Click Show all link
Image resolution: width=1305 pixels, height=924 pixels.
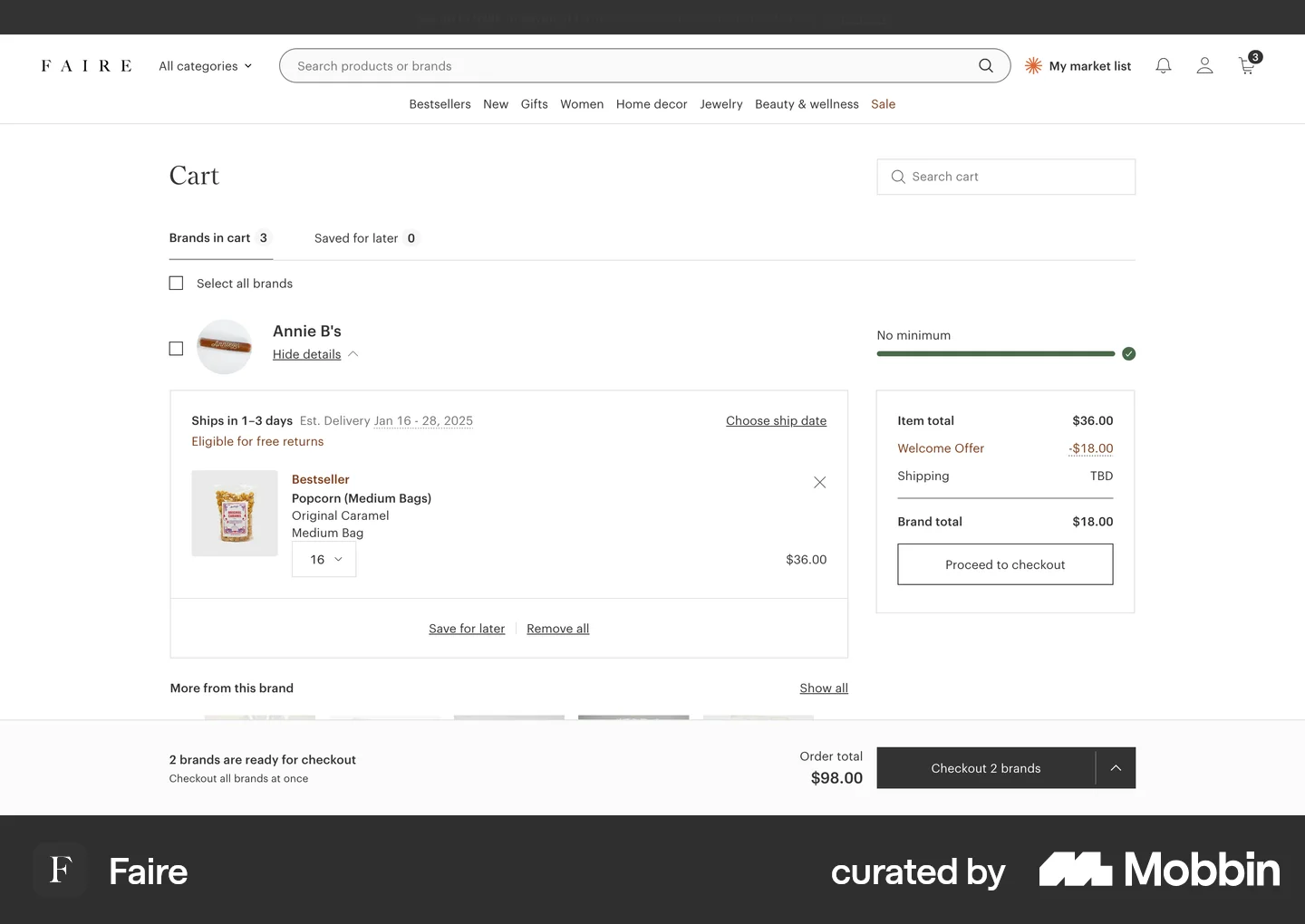[824, 688]
